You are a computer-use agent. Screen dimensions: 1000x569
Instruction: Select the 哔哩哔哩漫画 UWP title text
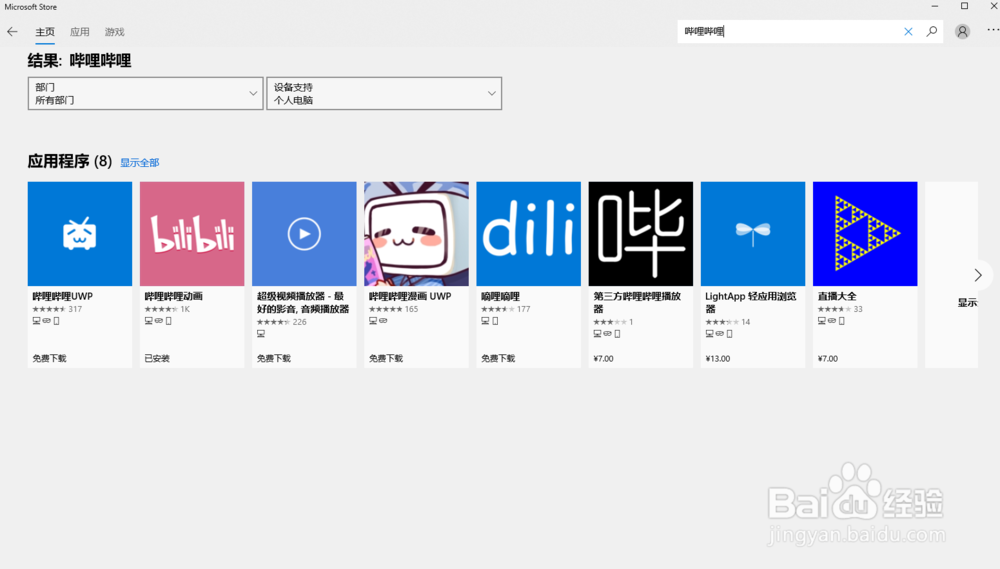coord(410,297)
